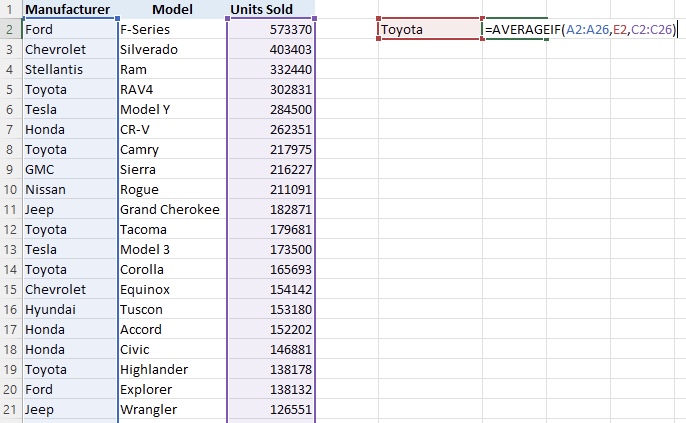
Task: Click the F-Series model cell
Action: (x=172, y=29)
